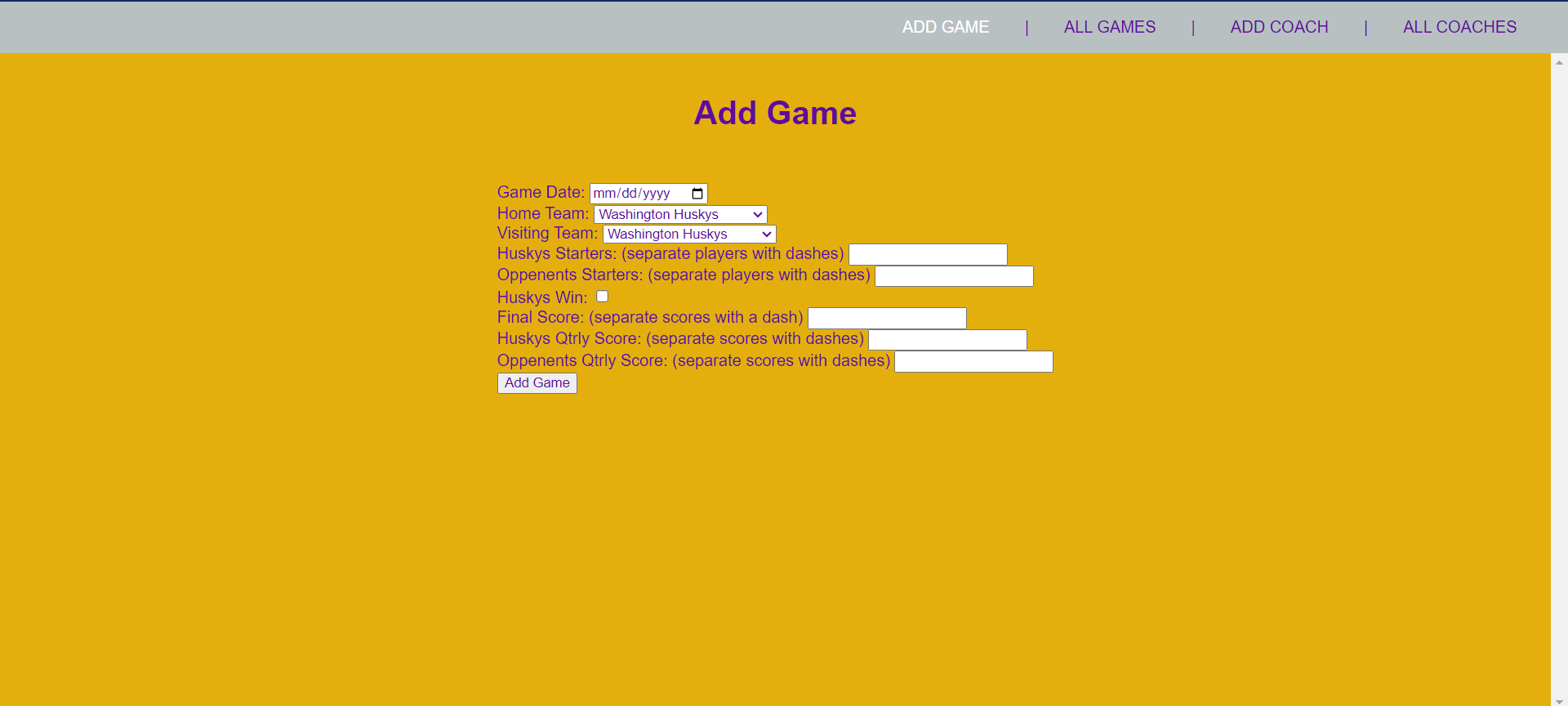Image resolution: width=1568 pixels, height=706 pixels.
Task: Click the scrollbar up arrow
Action: coord(1559,62)
